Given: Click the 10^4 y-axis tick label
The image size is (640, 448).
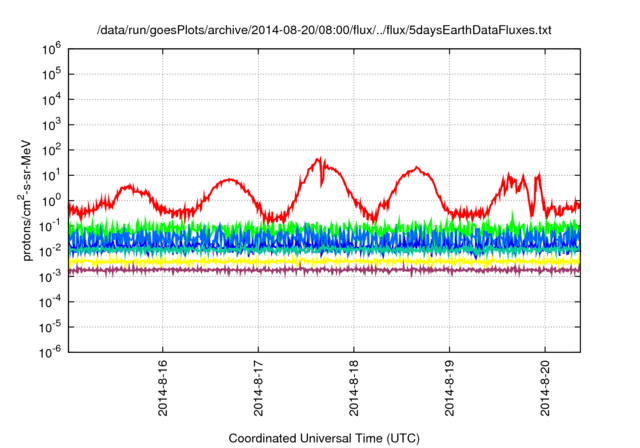Looking at the screenshot, I should point(51,100).
